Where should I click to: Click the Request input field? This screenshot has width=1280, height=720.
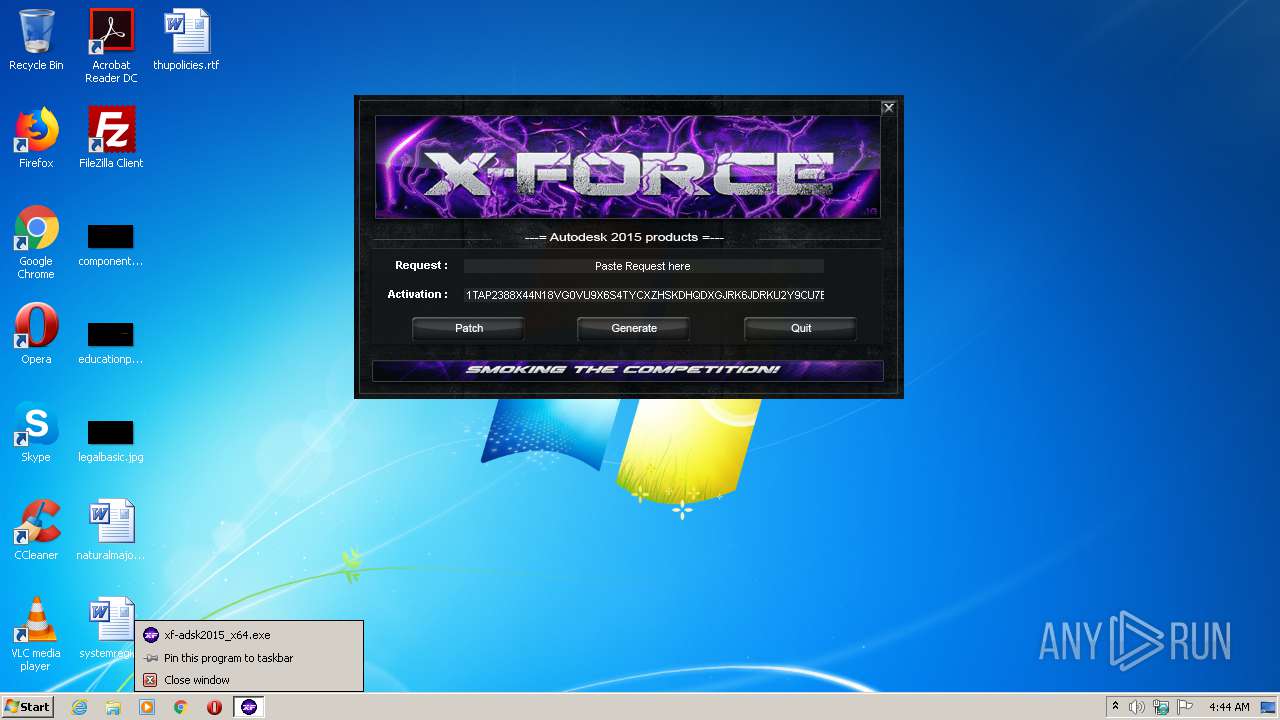coord(643,266)
